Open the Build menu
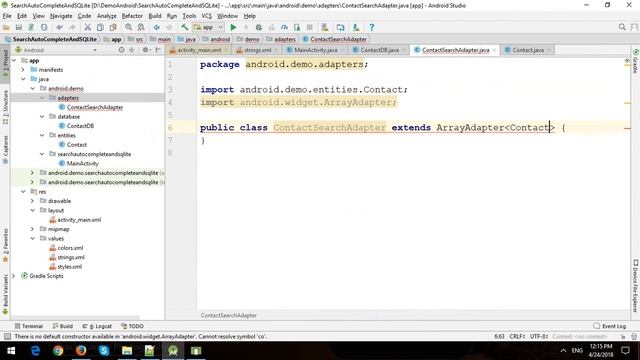 tap(155, 16)
